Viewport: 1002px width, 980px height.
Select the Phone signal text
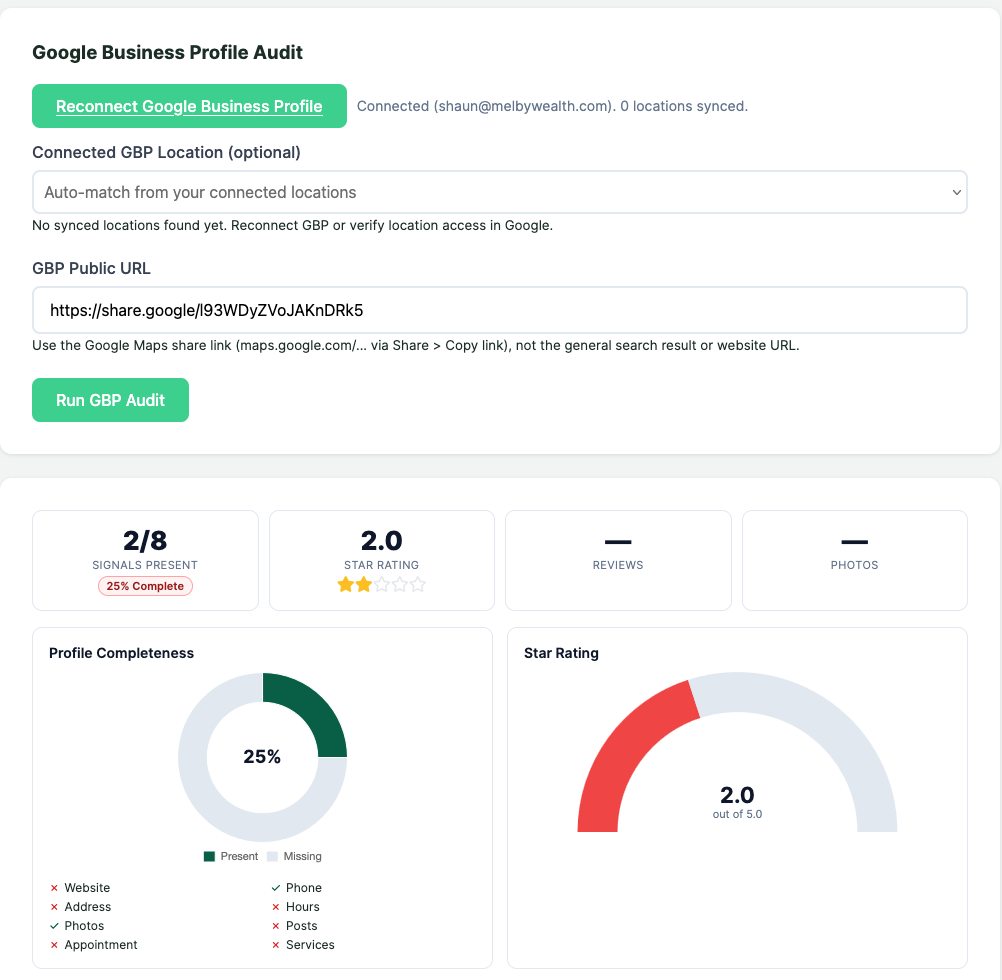[304, 888]
